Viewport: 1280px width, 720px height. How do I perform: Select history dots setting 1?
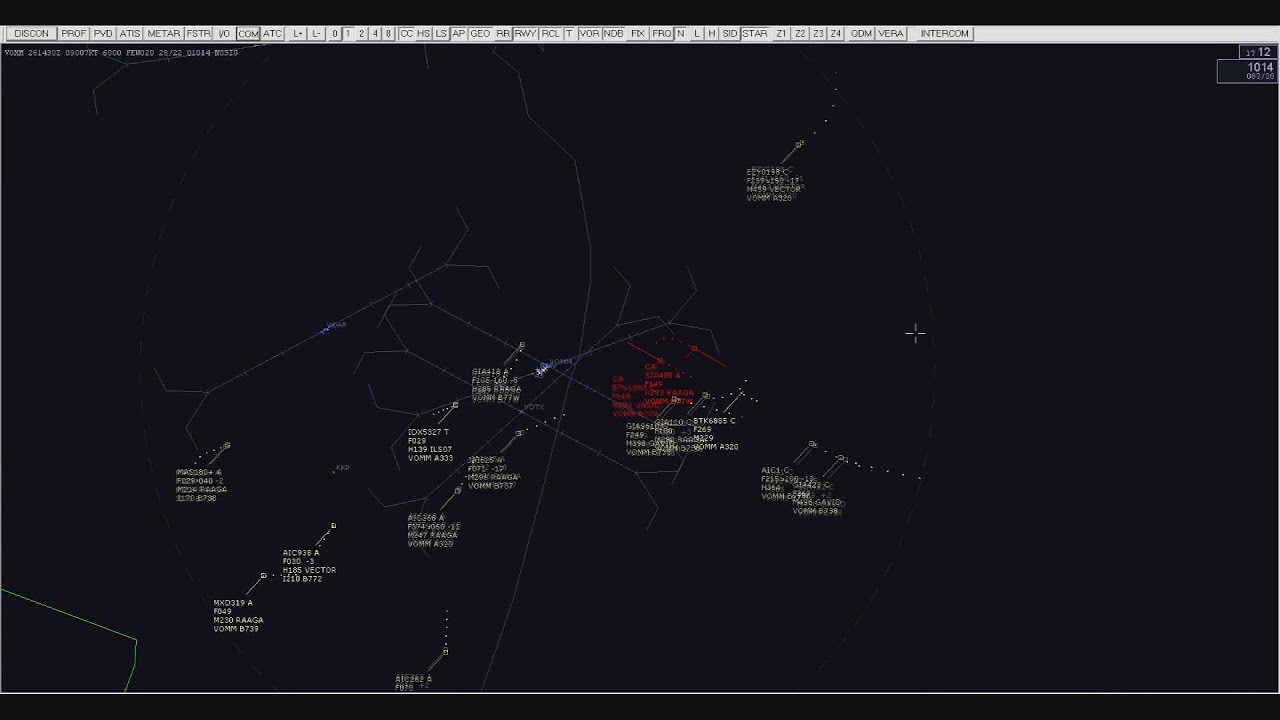(x=348, y=34)
